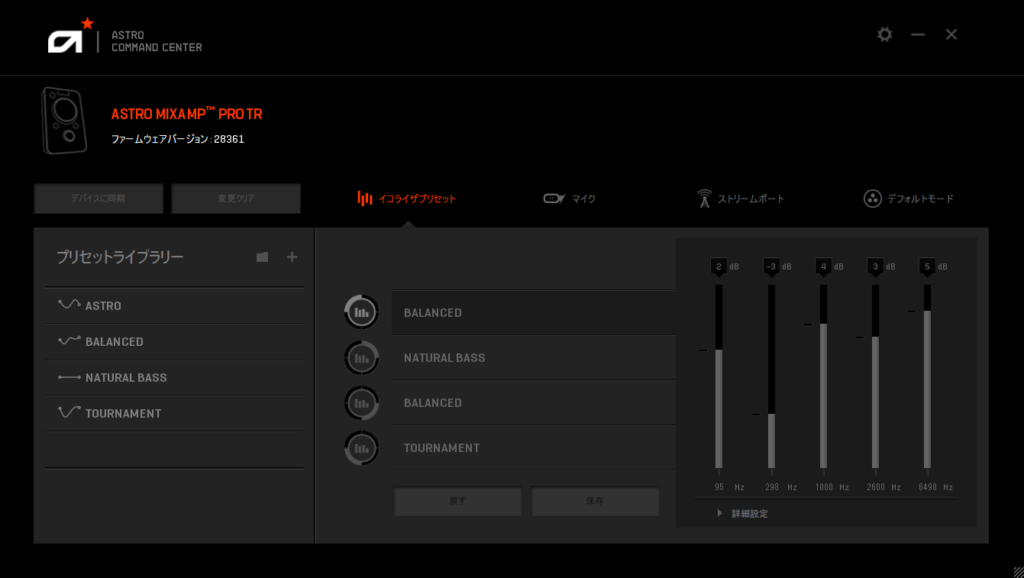Select the slot icon beside the TOURNAMENT slot row
This screenshot has height=578, width=1024.
point(361,448)
